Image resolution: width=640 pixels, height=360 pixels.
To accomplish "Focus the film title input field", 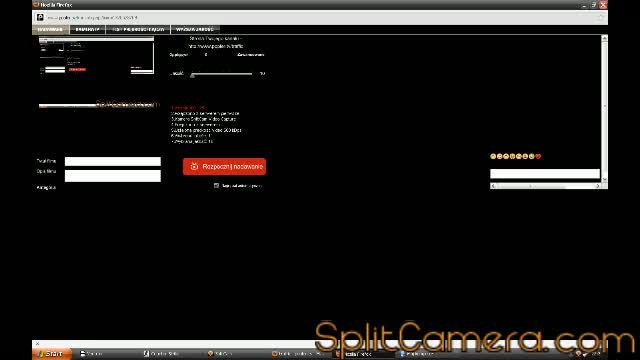I will (x=113, y=161).
